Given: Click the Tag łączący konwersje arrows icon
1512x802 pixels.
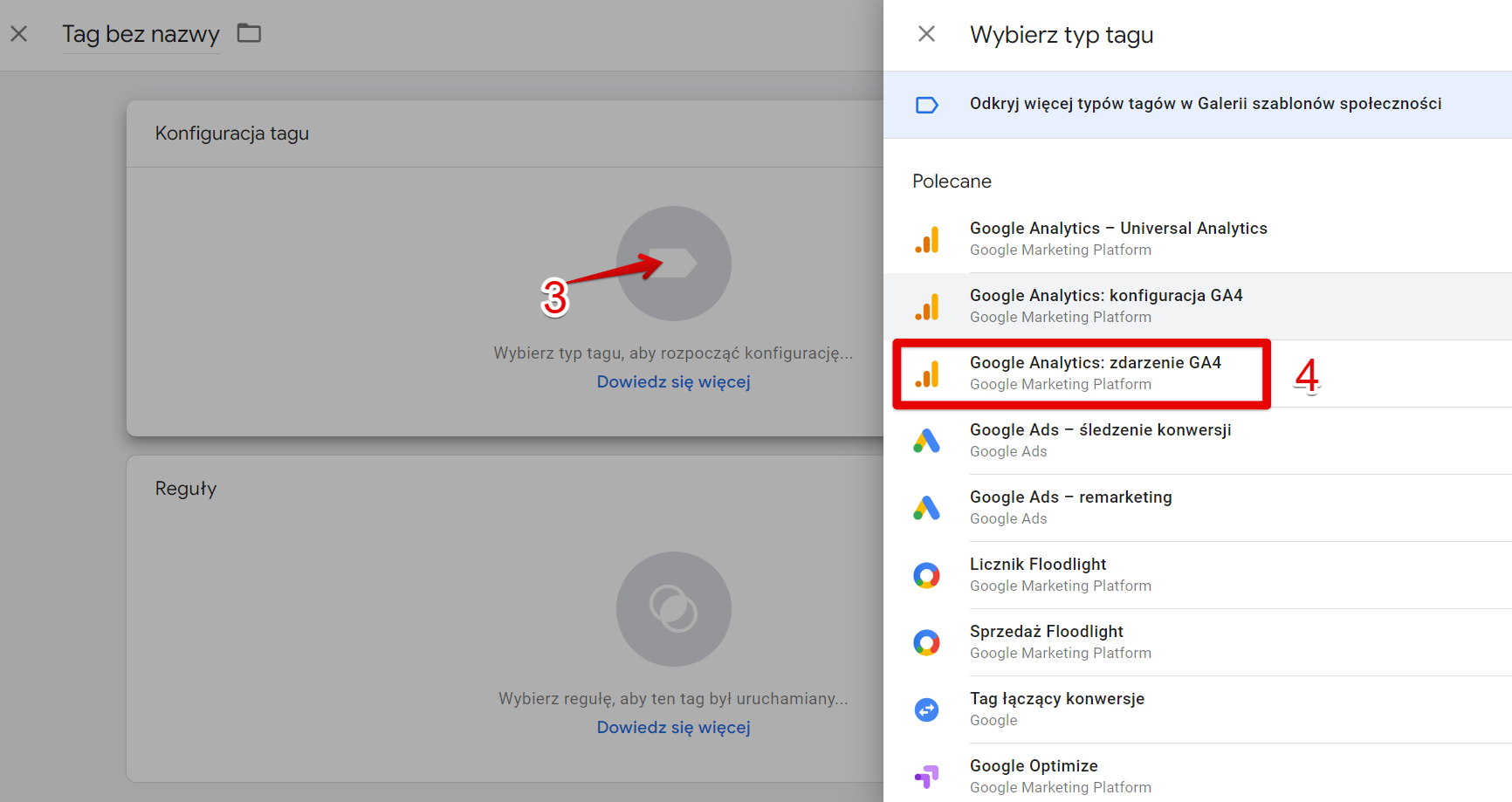Looking at the screenshot, I should click(x=927, y=709).
